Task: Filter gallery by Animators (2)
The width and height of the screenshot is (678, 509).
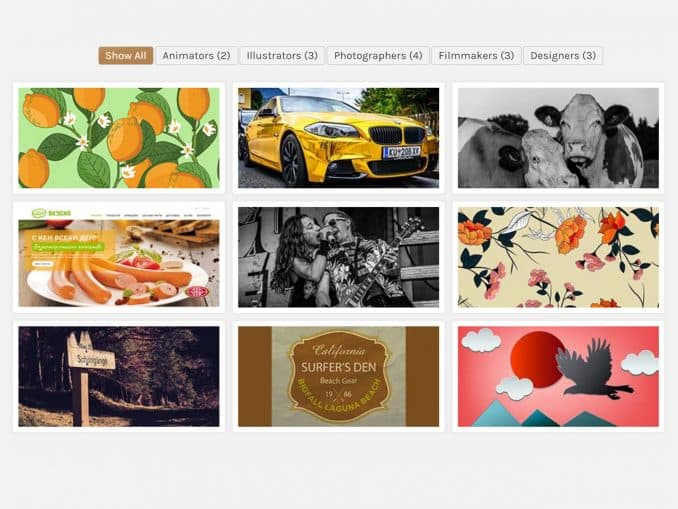Action: (196, 56)
